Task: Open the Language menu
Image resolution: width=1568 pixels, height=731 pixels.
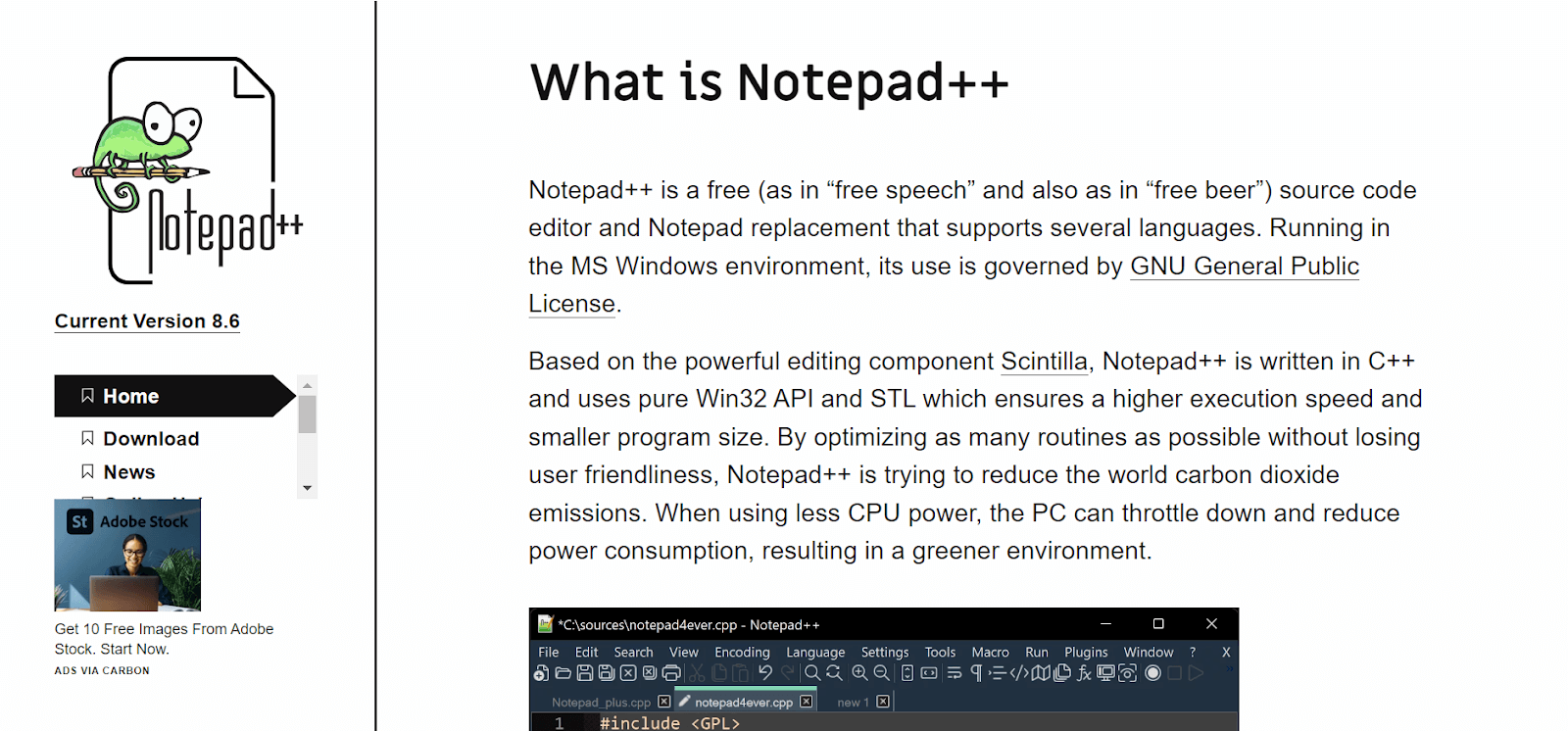Action: [815, 652]
